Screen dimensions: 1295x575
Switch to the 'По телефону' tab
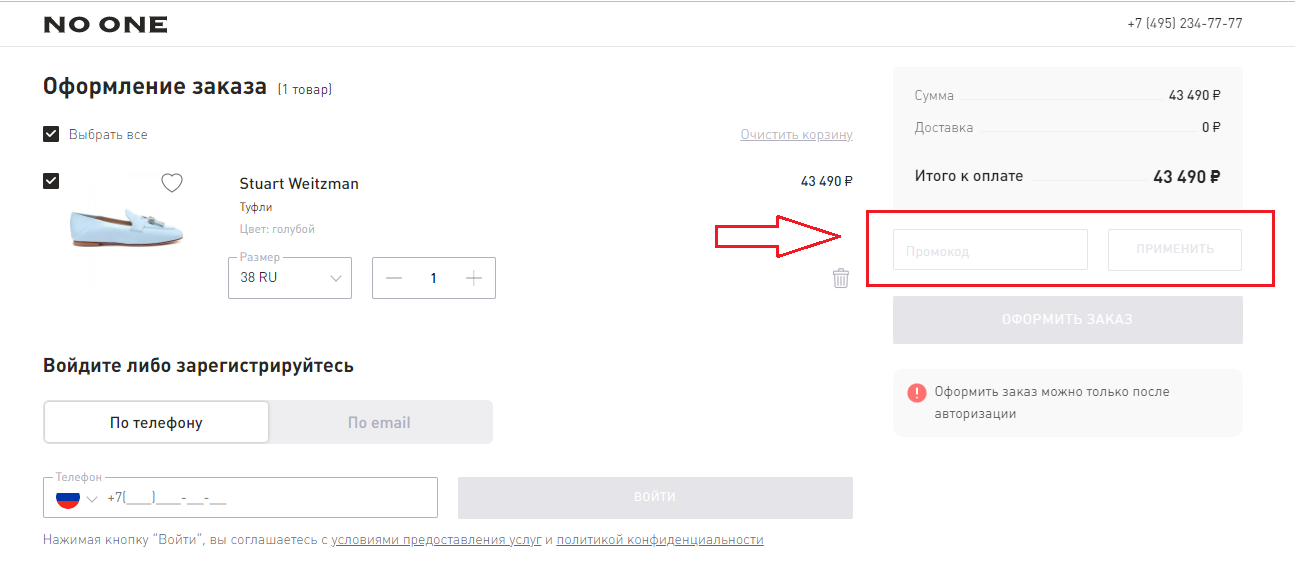(156, 422)
